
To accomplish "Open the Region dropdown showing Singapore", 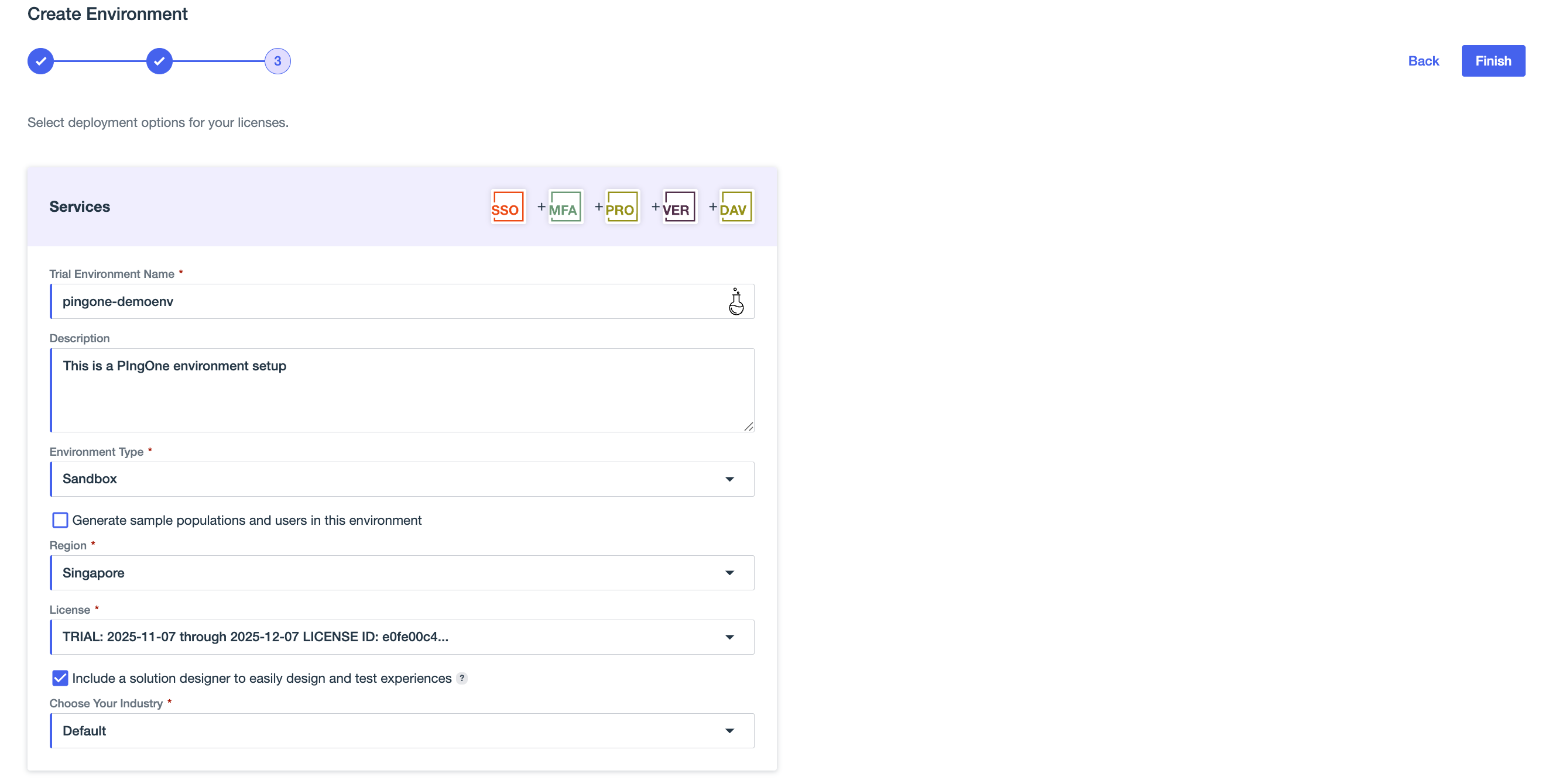I will tap(402, 573).
